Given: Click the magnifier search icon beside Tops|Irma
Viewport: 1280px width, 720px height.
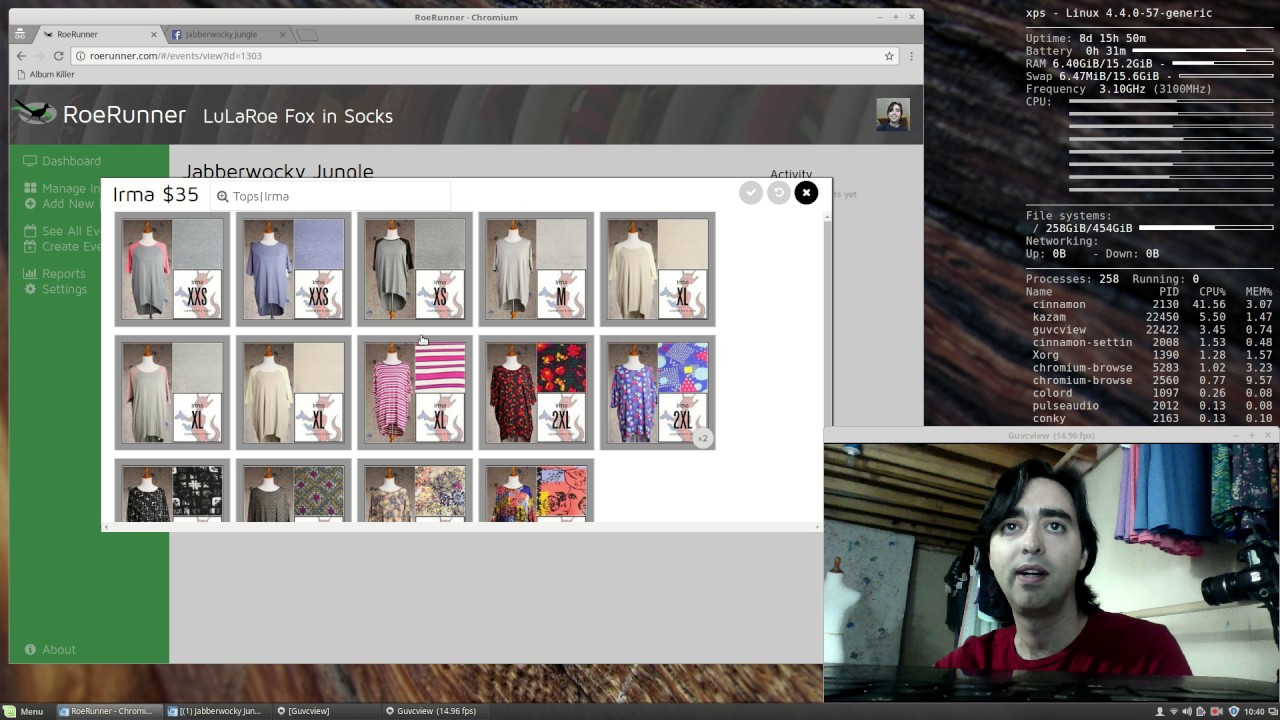Looking at the screenshot, I should [223, 197].
